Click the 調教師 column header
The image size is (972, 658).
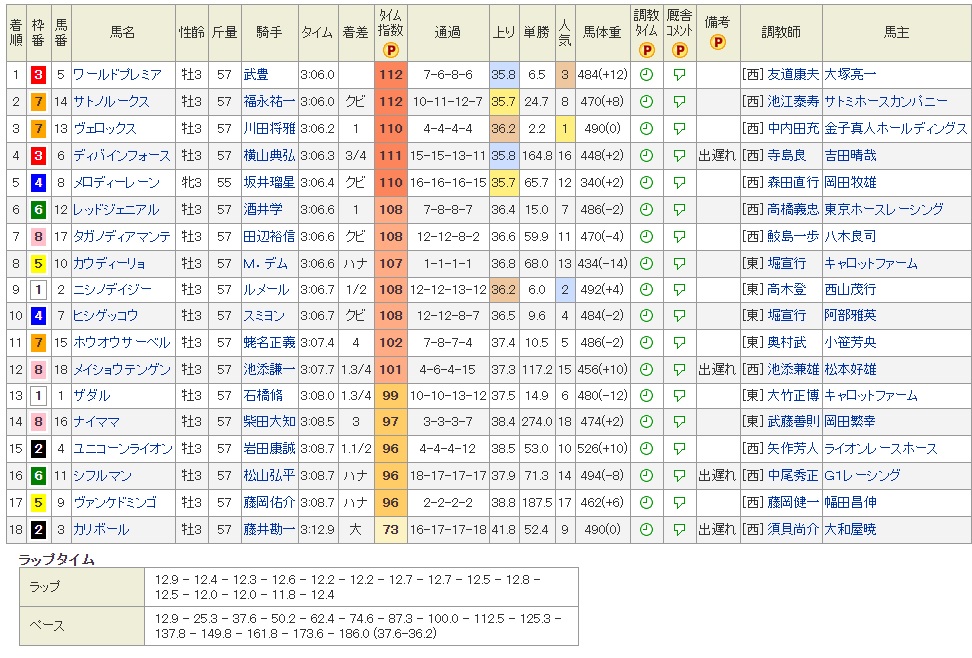780,32
